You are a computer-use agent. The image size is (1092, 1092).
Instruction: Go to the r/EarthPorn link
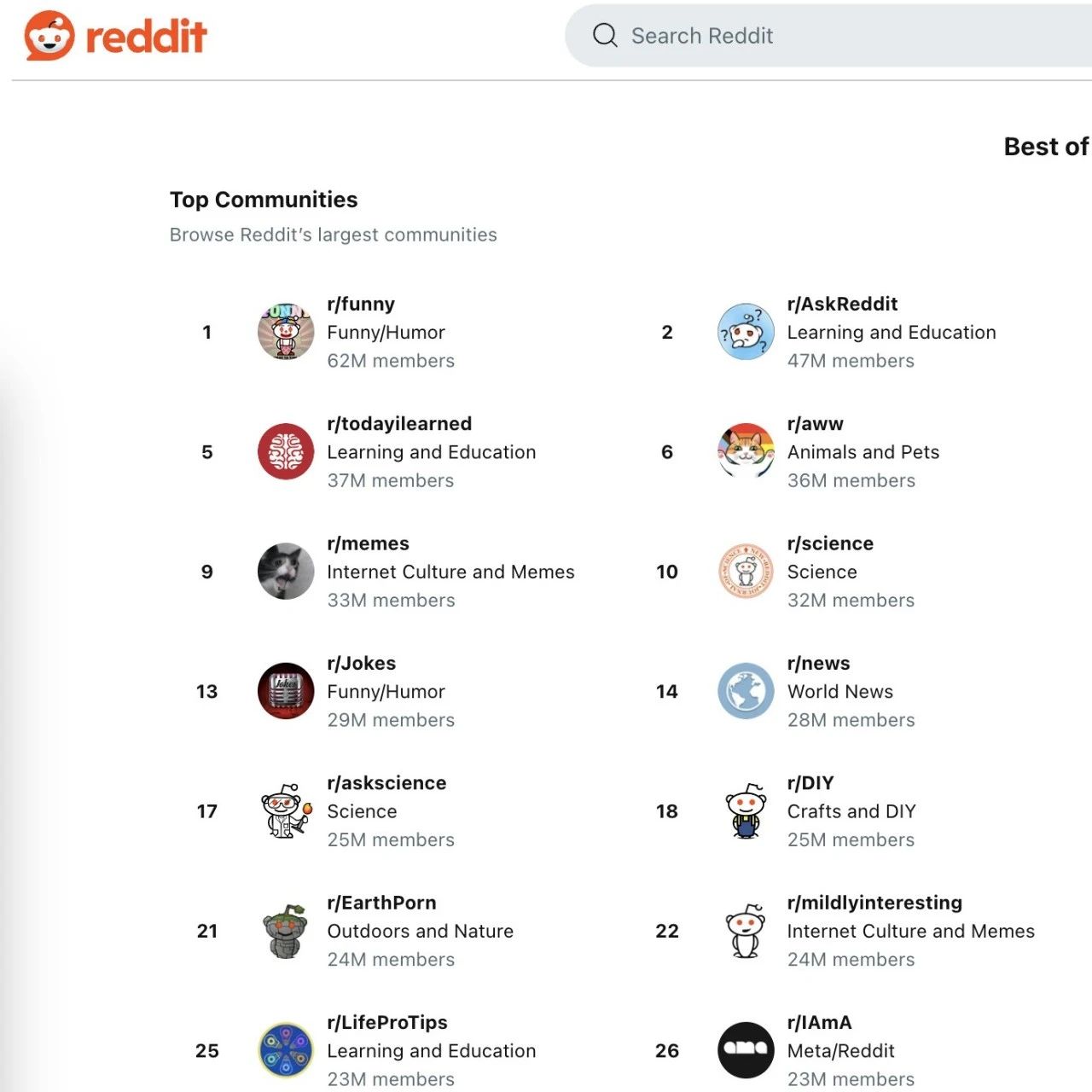point(381,903)
